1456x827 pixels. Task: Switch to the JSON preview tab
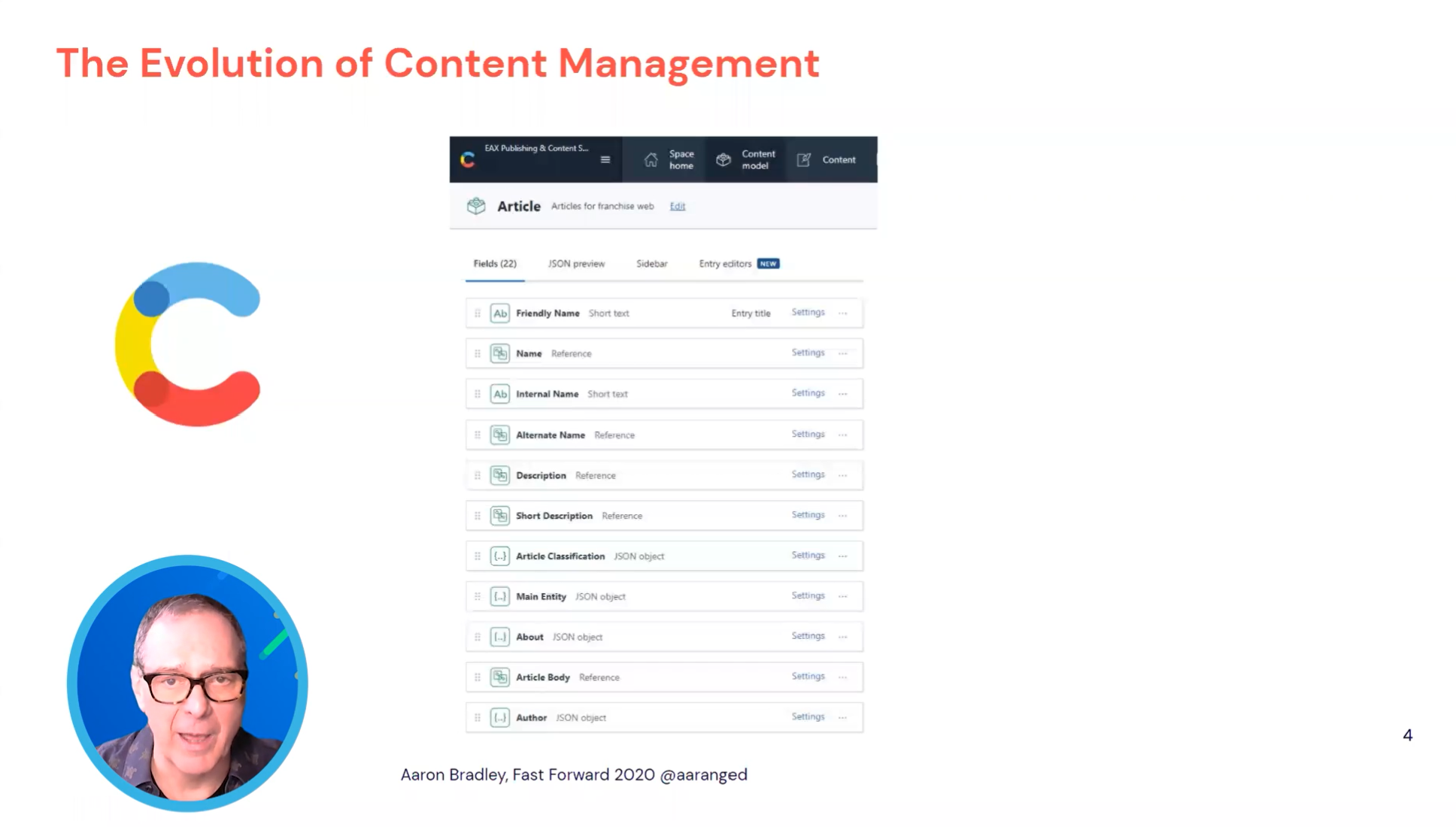coord(576,264)
